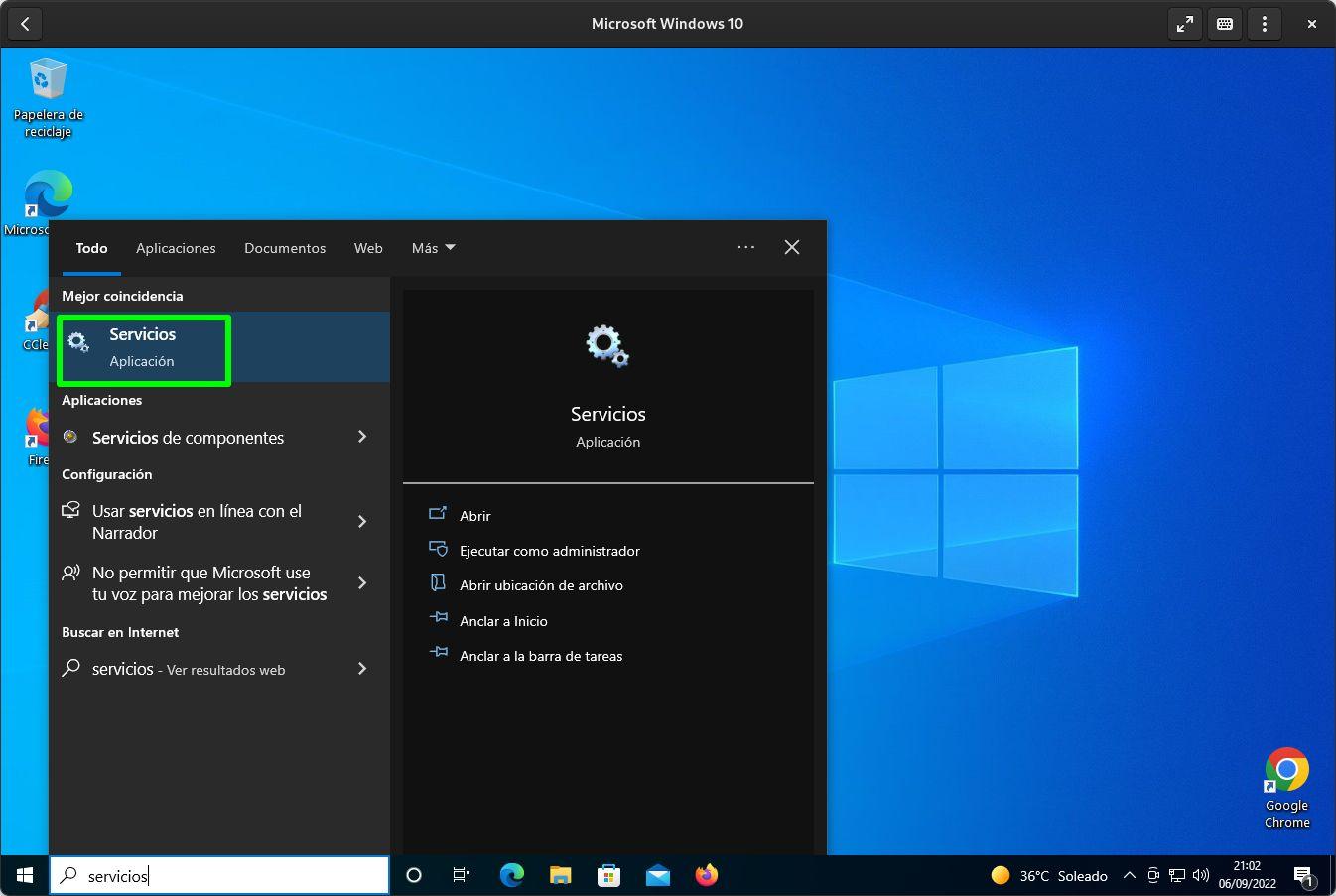
Task: Click the volume speaker icon in tray
Action: point(1200,875)
